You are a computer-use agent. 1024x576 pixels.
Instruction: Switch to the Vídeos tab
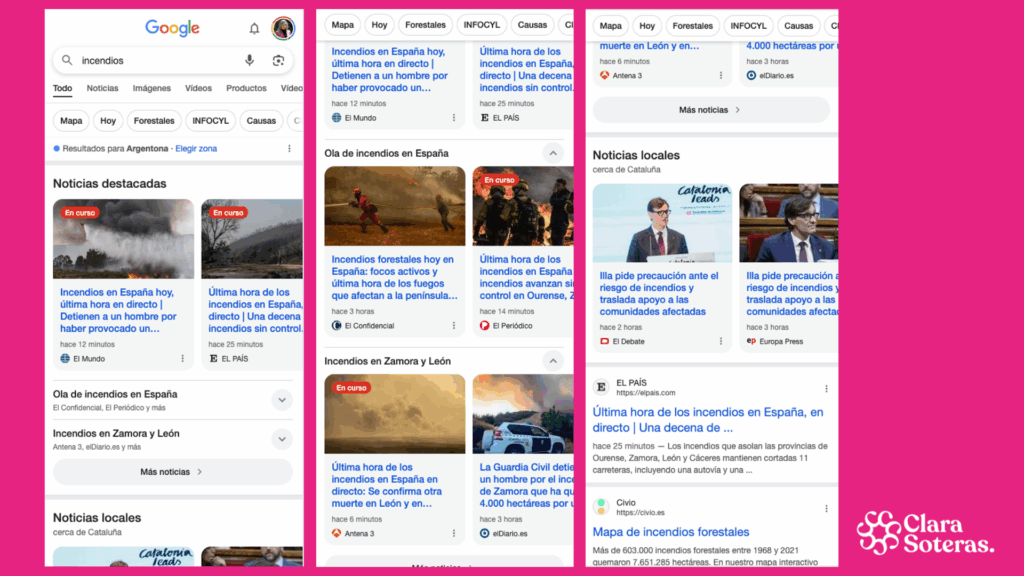tap(198, 88)
